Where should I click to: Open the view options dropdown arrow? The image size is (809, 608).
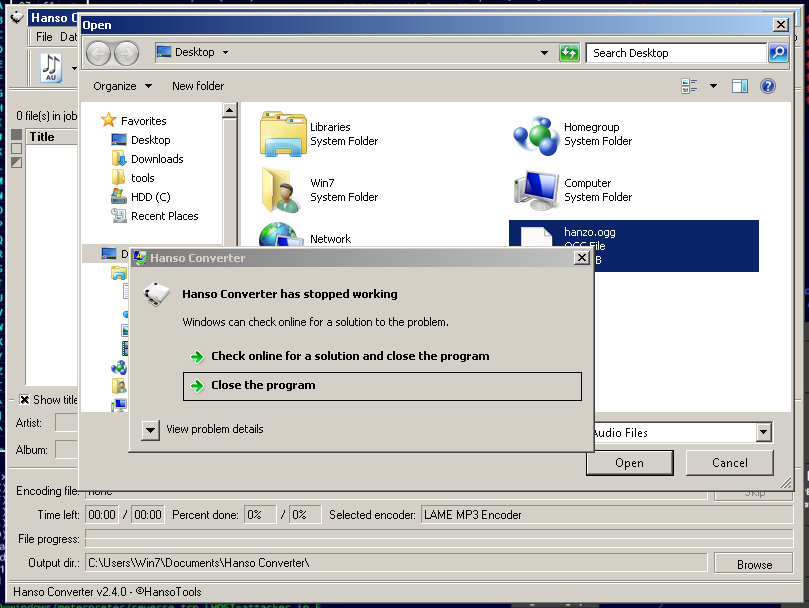coord(713,86)
